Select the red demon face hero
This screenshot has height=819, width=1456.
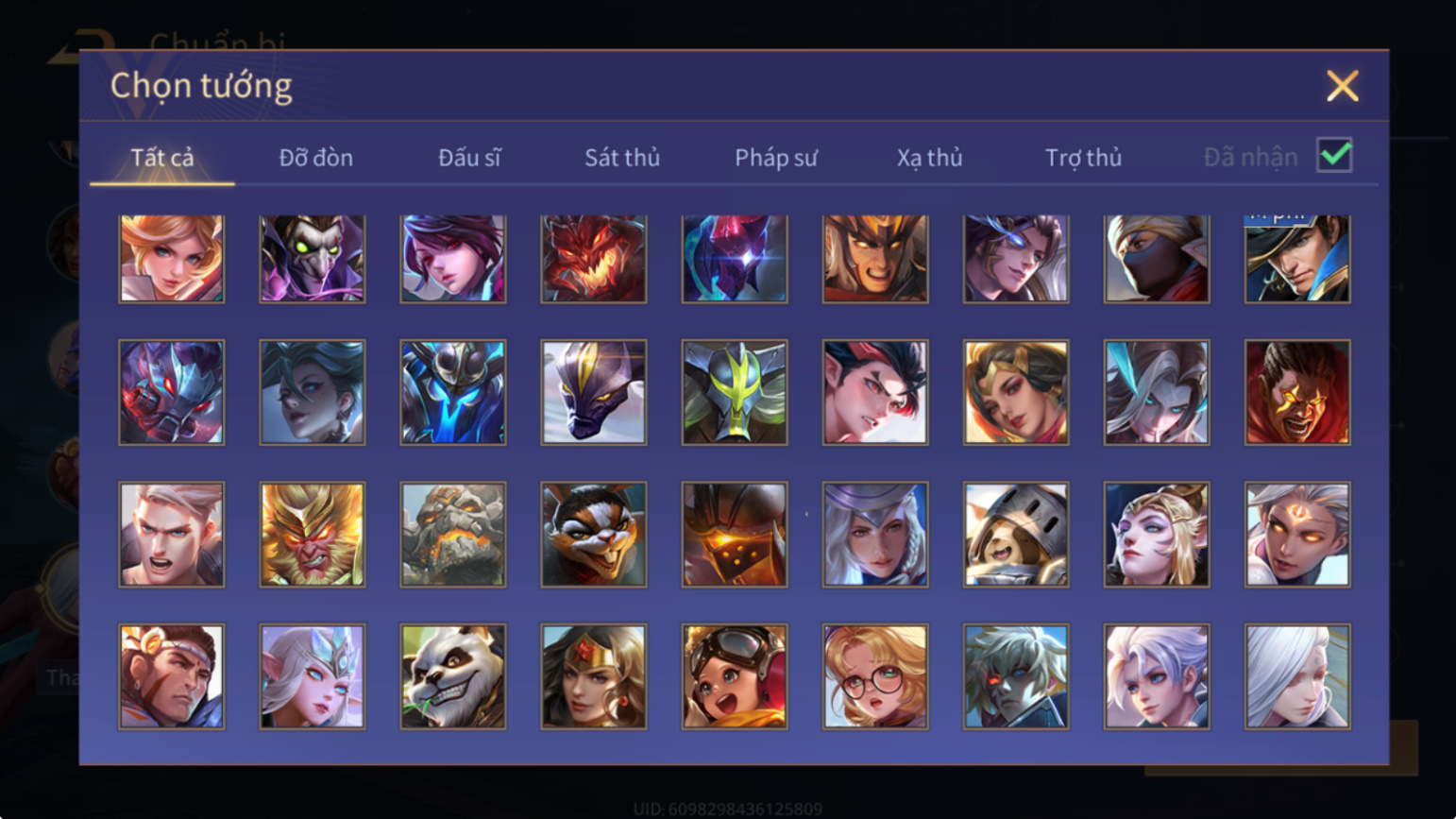[594, 259]
